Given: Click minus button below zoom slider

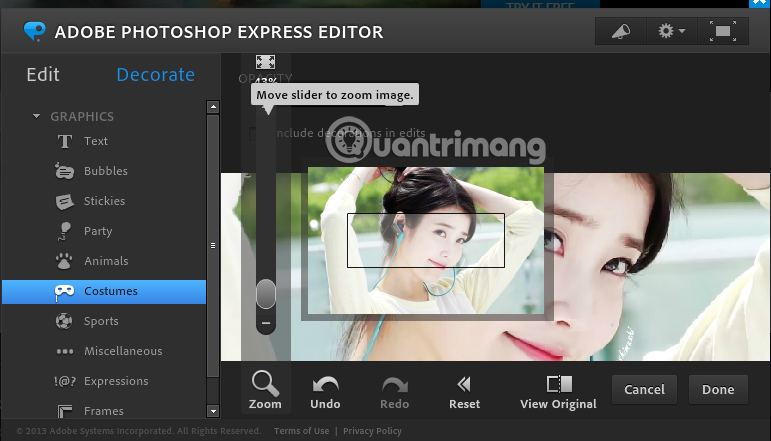Looking at the screenshot, I should 266,323.
